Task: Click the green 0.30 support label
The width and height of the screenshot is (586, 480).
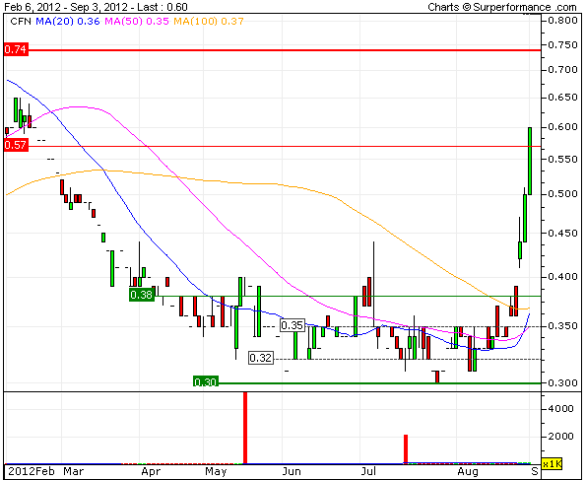Action: point(206,382)
